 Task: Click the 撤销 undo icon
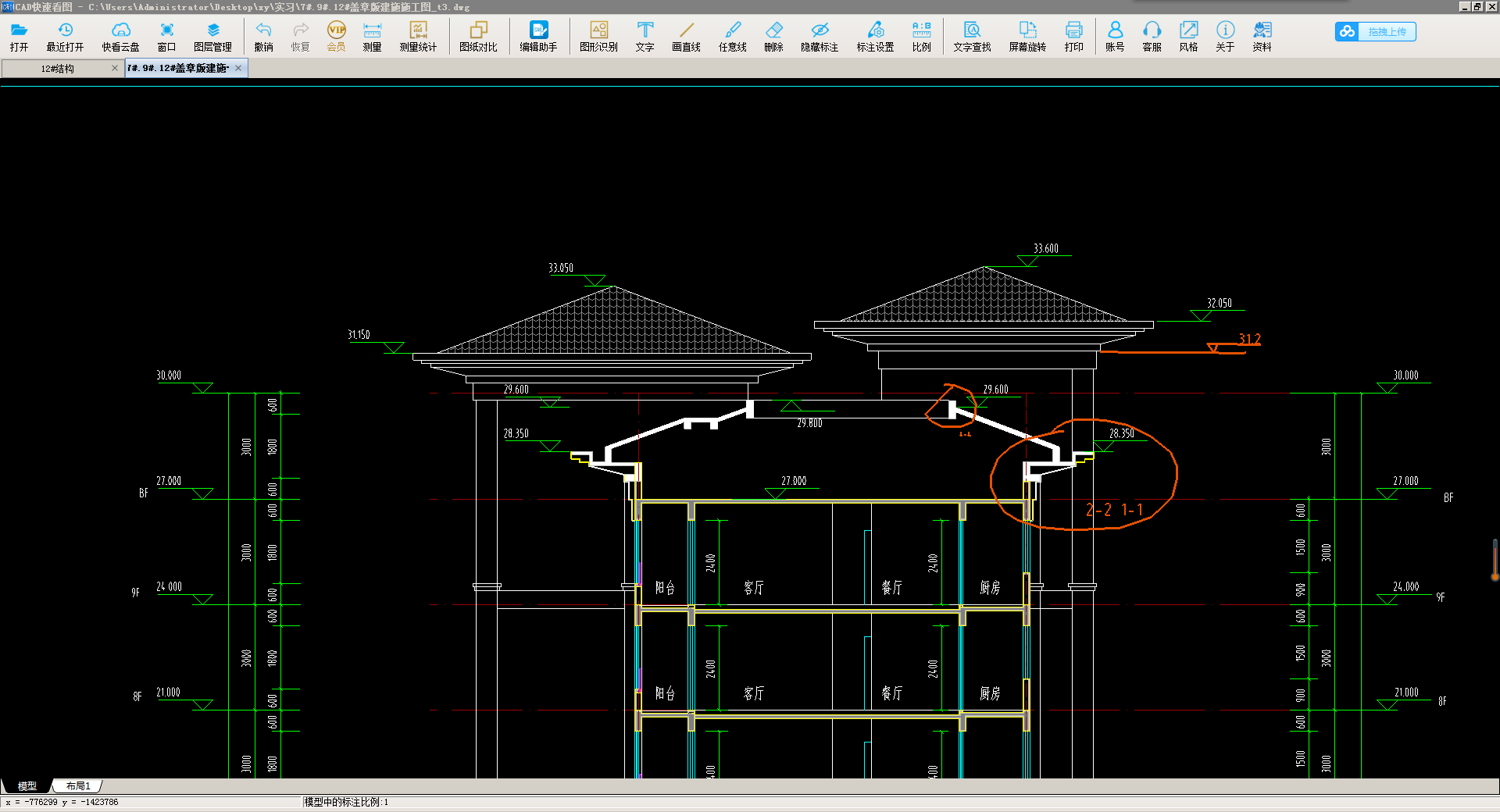click(x=263, y=37)
